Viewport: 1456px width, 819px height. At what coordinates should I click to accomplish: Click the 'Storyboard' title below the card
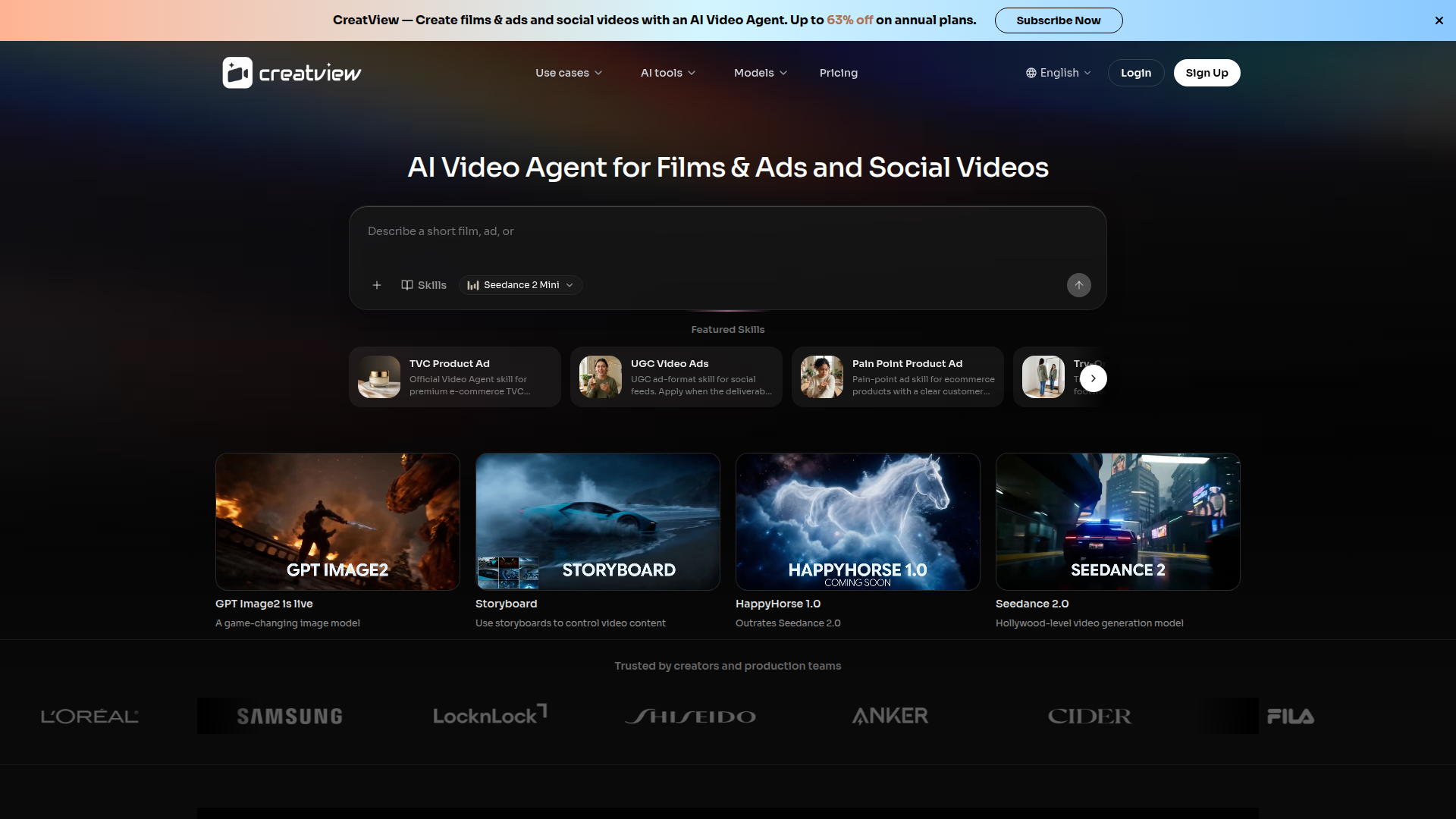pos(506,604)
